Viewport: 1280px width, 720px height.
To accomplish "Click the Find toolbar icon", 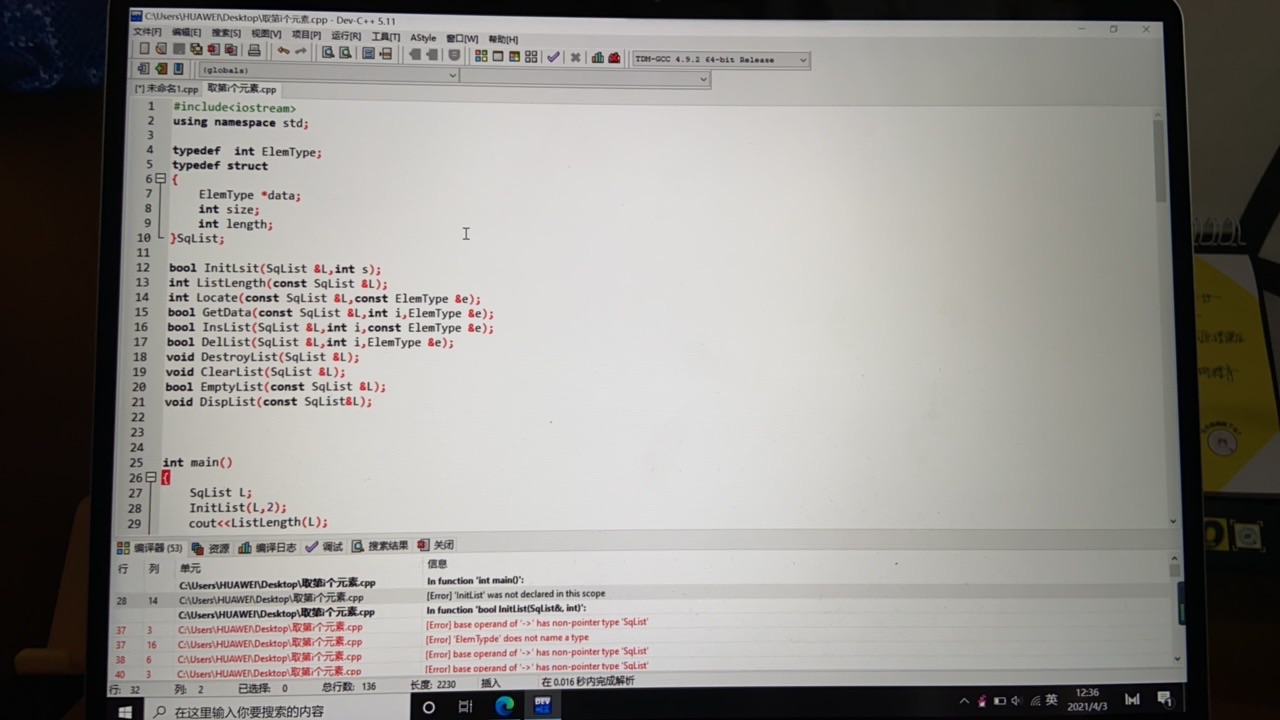I will tap(328, 52).
